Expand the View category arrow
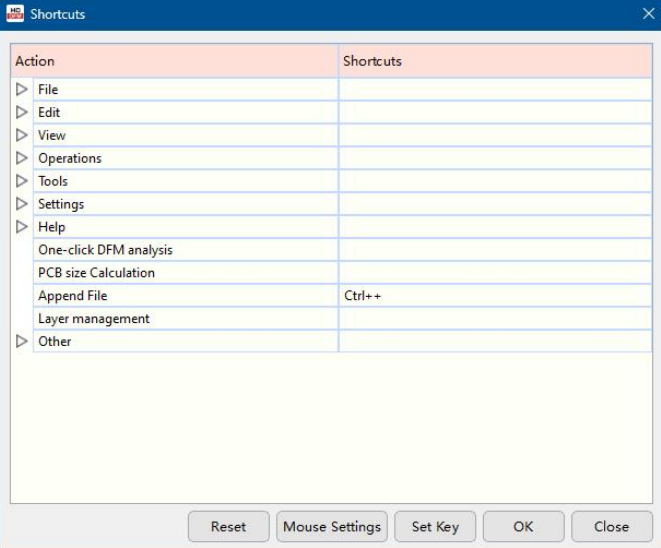Image resolution: width=661 pixels, height=548 pixels. click(x=22, y=135)
